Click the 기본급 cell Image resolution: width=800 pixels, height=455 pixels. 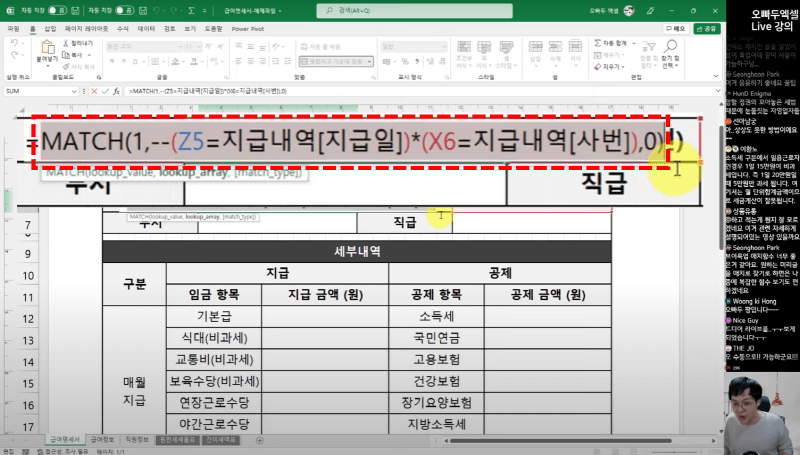click(214, 317)
